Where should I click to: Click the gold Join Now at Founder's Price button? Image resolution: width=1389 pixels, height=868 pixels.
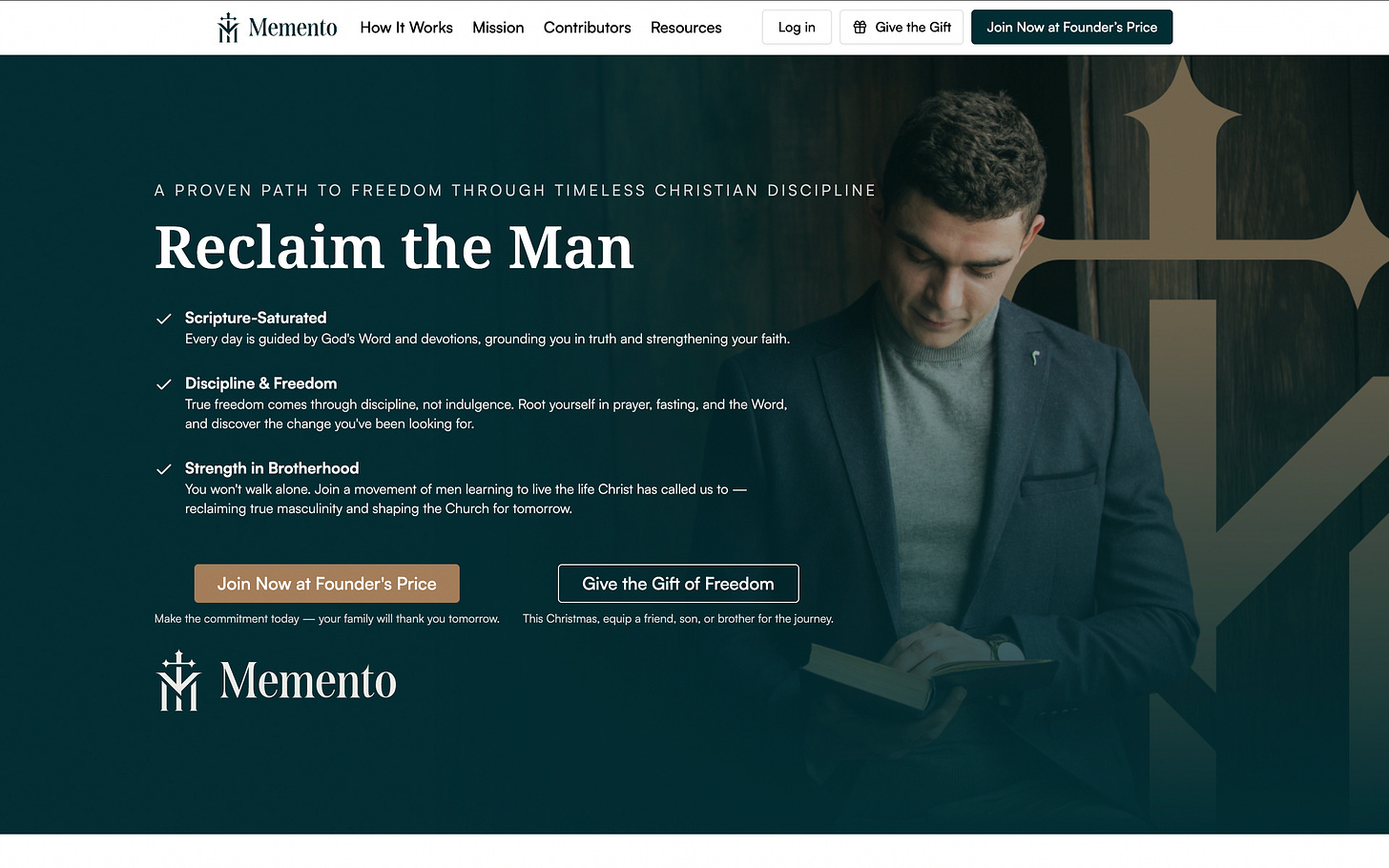(327, 584)
